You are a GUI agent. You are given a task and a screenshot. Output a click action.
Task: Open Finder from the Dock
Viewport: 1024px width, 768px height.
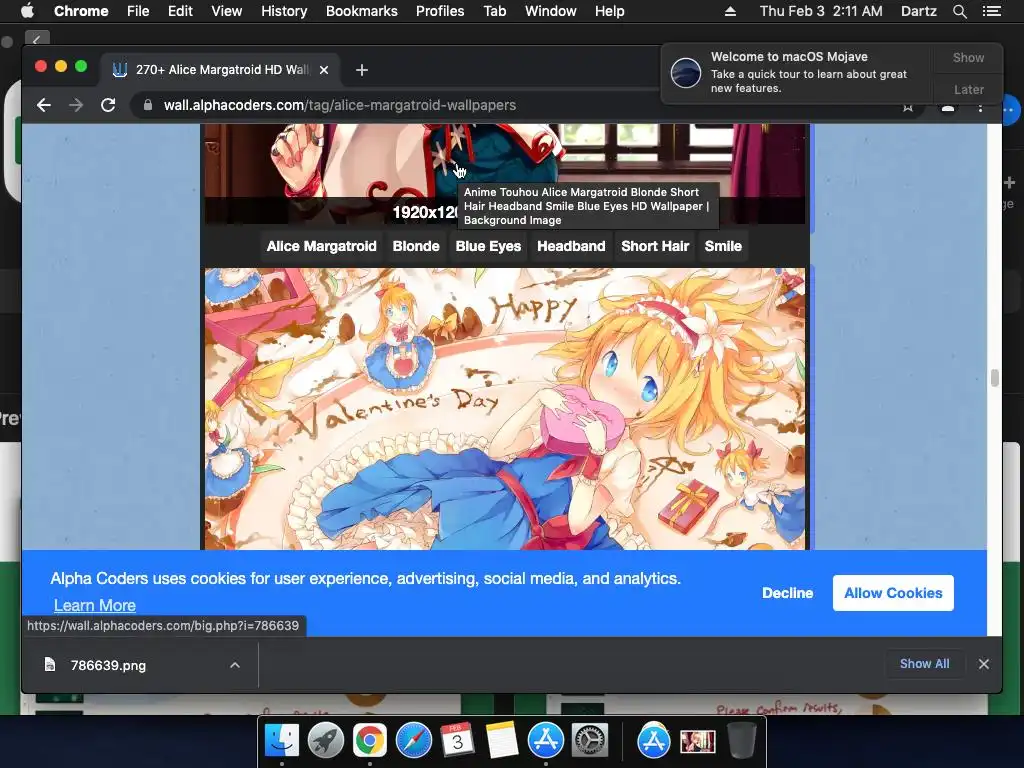pyautogui.click(x=282, y=741)
